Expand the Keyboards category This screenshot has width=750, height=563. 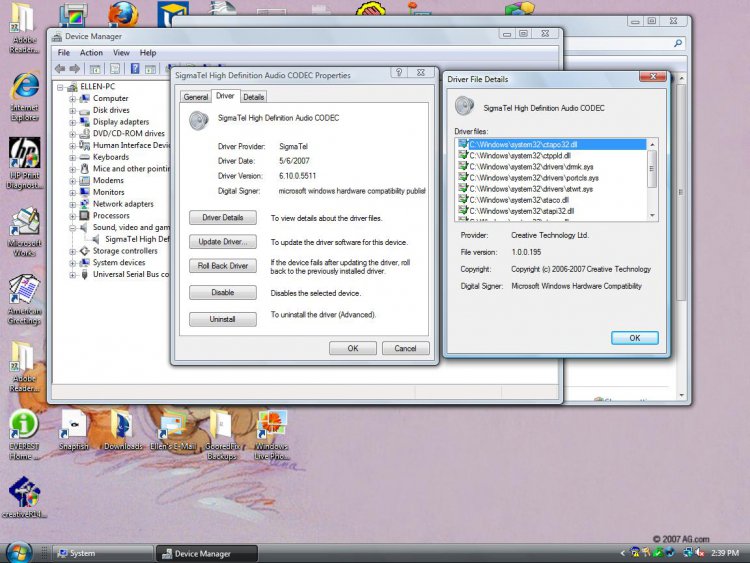click(72, 157)
